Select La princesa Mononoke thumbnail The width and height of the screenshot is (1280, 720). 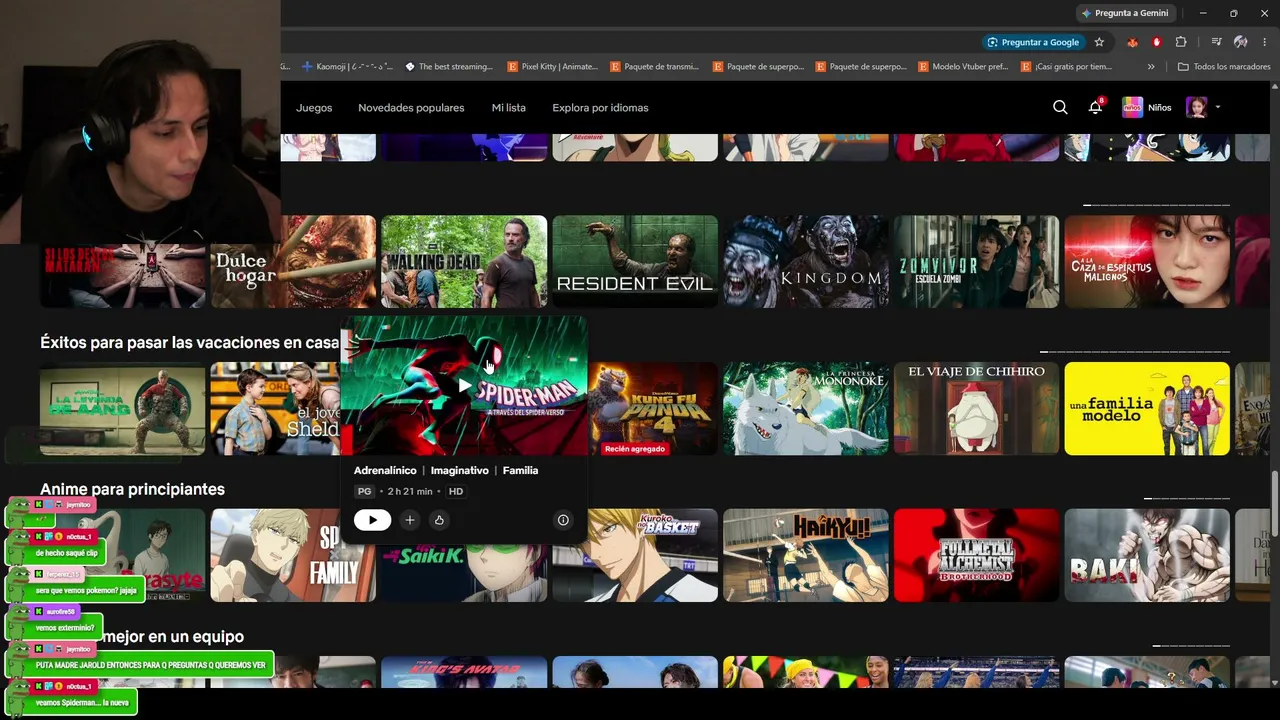click(806, 408)
